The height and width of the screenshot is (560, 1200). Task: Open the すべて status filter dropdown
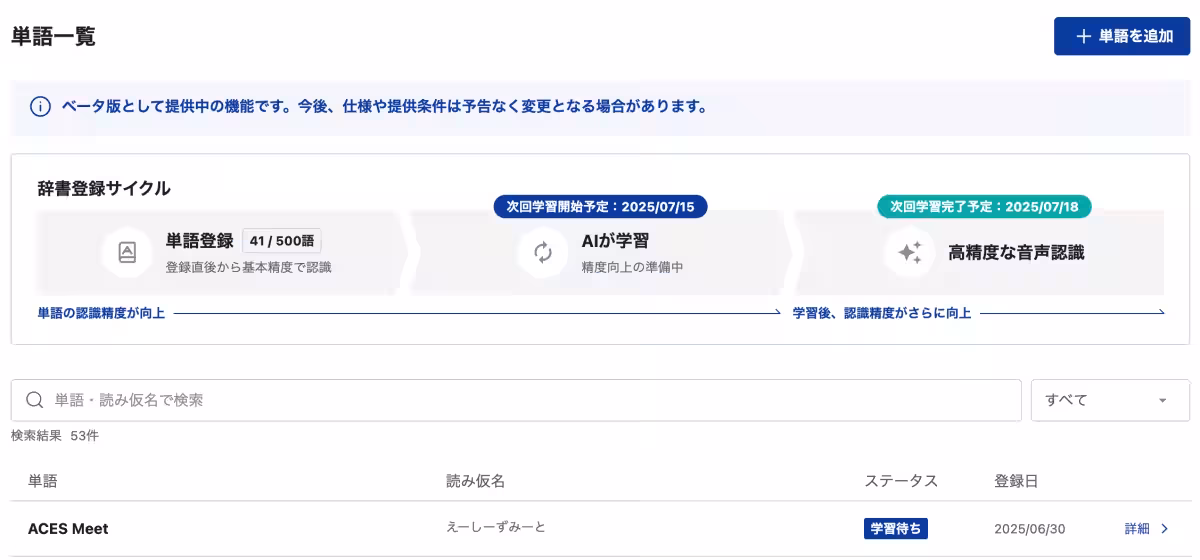pyautogui.click(x=1109, y=400)
